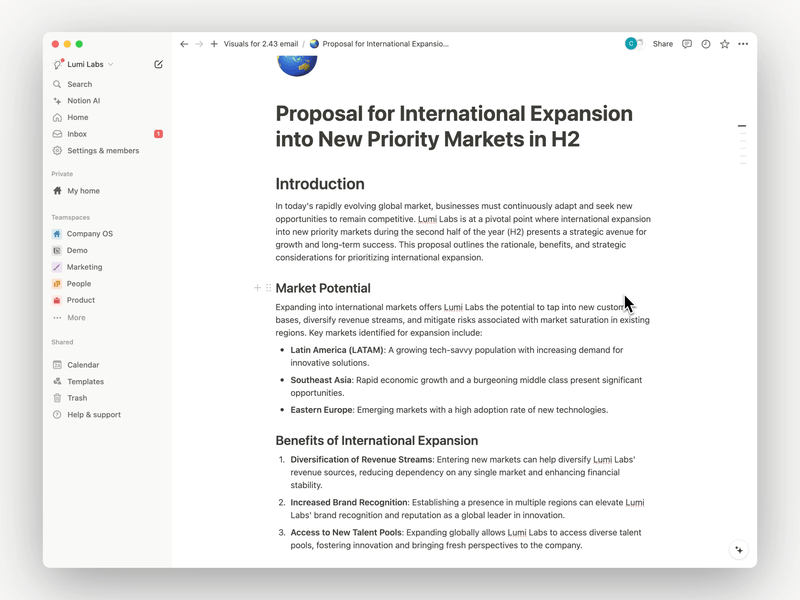
Task: Open the three-dot page options menu
Action: [x=743, y=44]
